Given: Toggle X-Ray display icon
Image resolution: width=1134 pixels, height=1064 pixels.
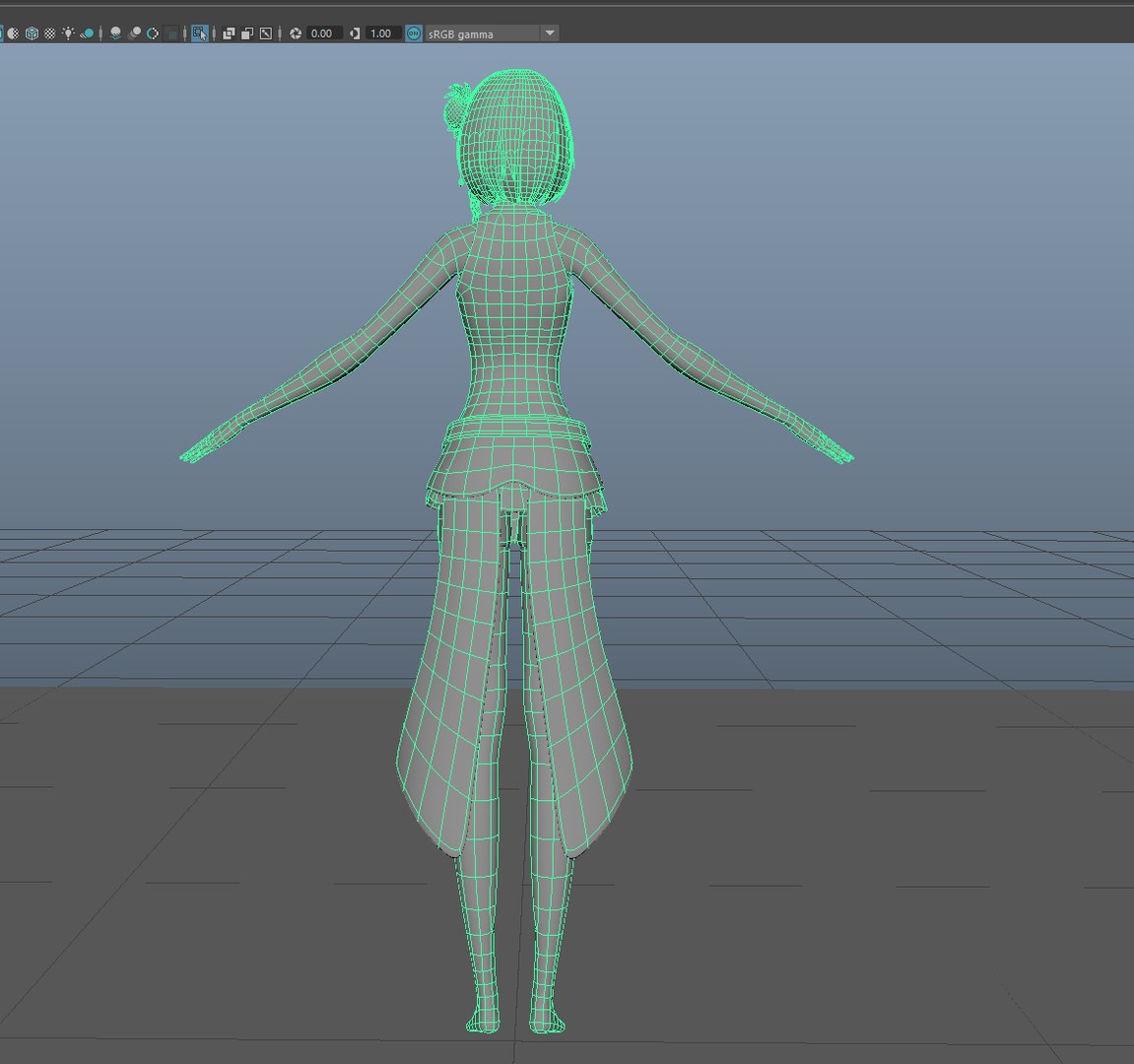Looking at the screenshot, I should click(229, 33).
